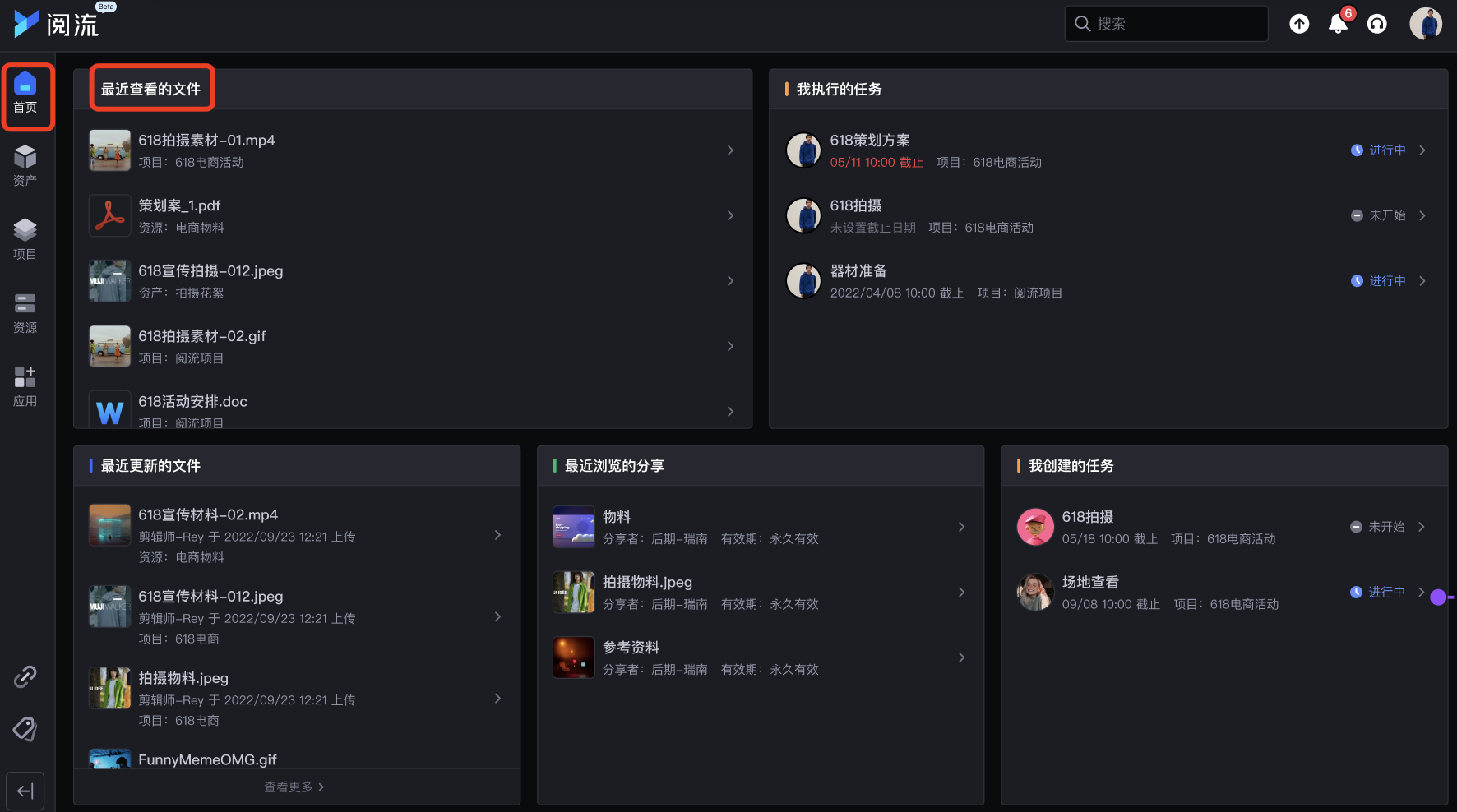The width and height of the screenshot is (1457, 812).
Task: Click the tag icon in sidebar
Action: tap(25, 729)
